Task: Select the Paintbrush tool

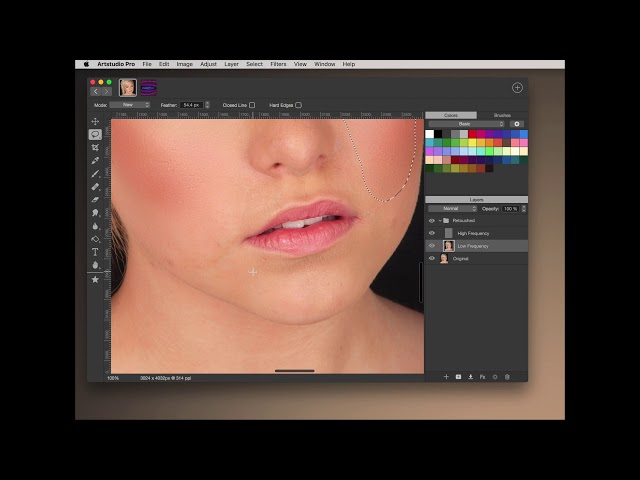Action: coord(95,173)
